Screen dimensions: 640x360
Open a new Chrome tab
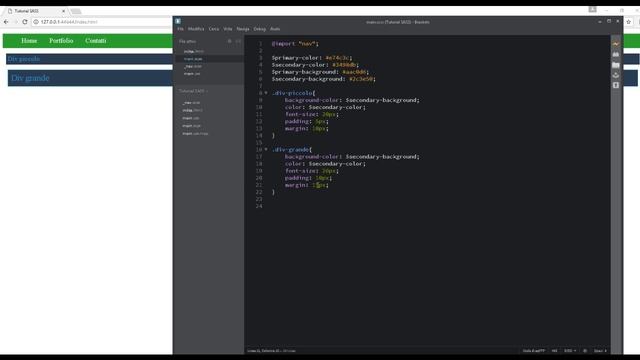(x=76, y=11)
